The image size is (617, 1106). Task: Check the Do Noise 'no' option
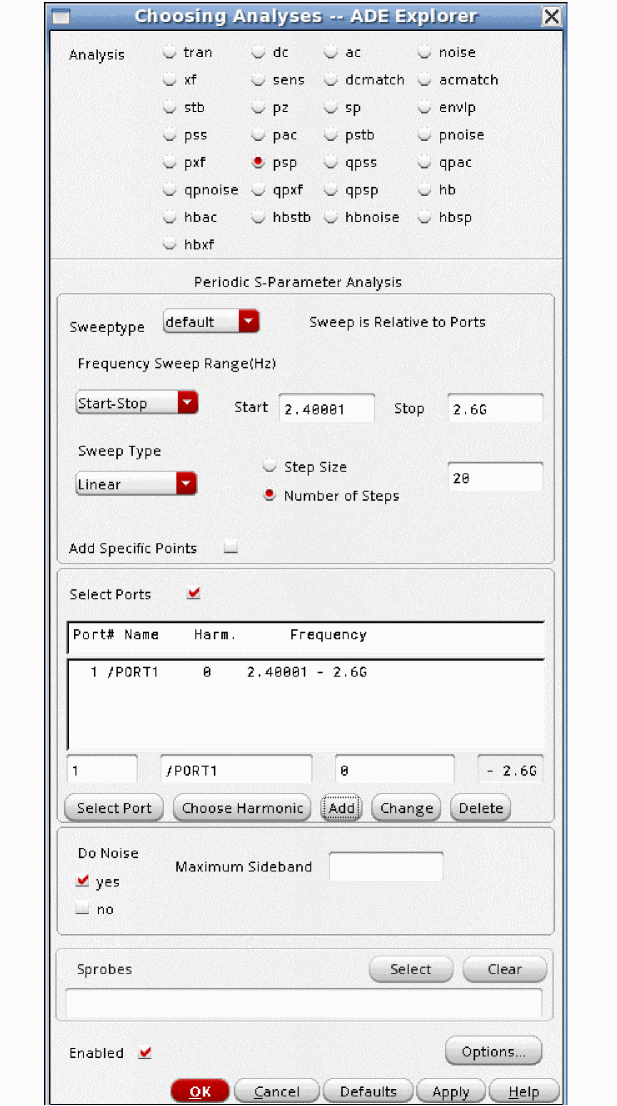(x=82, y=909)
